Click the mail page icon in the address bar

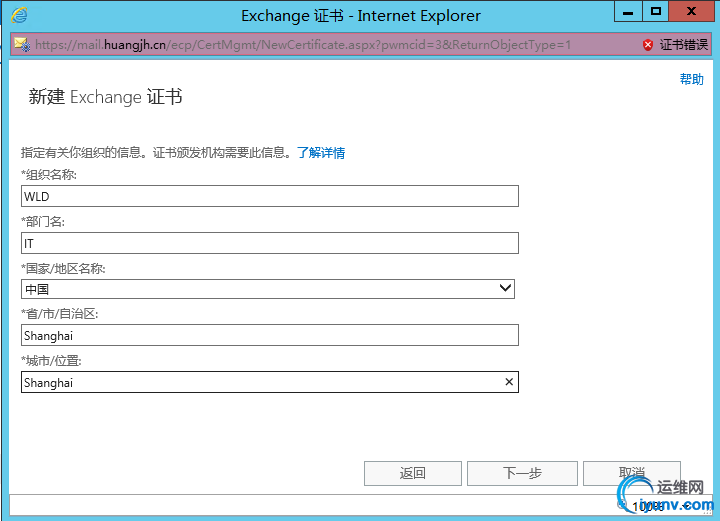pos(22,45)
